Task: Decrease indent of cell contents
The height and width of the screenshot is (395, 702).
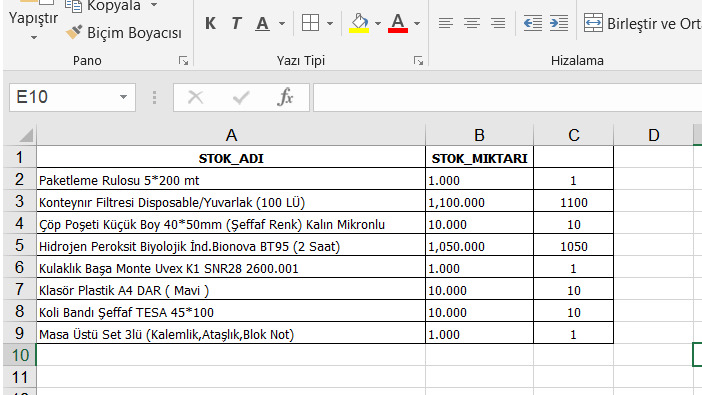Action: click(533, 23)
